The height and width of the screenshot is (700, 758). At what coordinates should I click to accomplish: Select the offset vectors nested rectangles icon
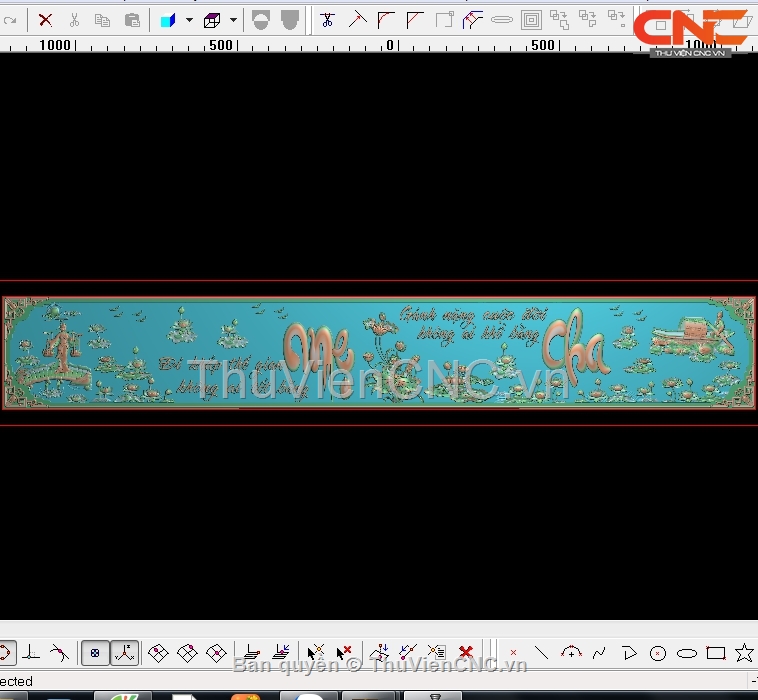coord(531,20)
